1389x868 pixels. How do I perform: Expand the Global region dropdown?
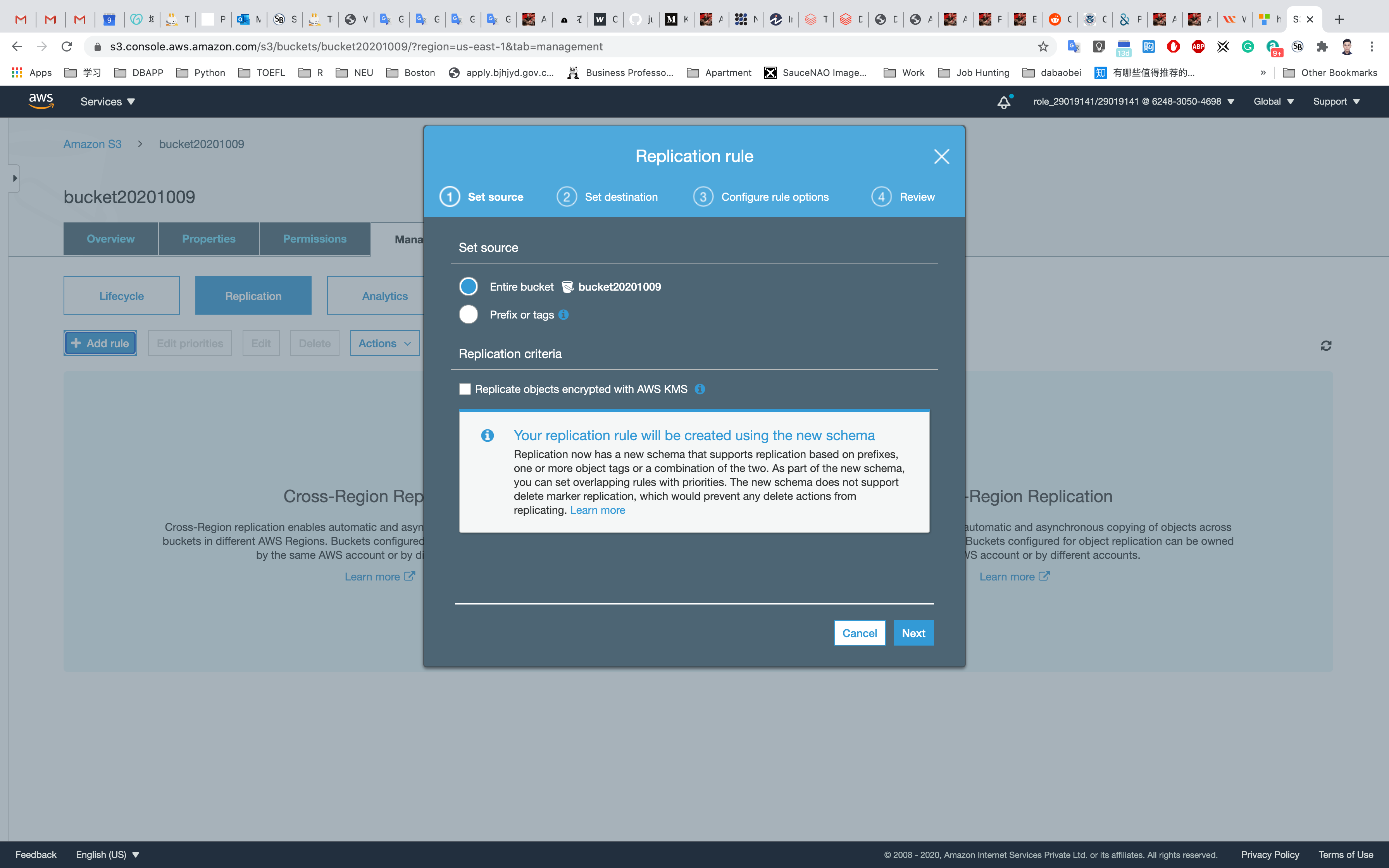(1273, 102)
